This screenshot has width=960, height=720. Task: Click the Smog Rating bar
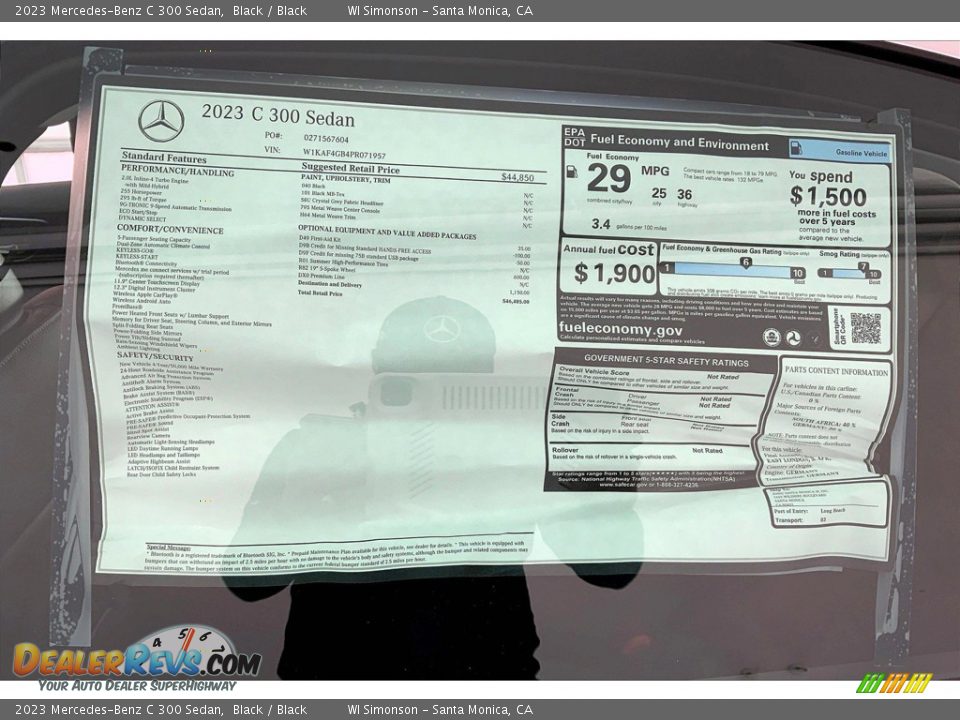pos(850,273)
